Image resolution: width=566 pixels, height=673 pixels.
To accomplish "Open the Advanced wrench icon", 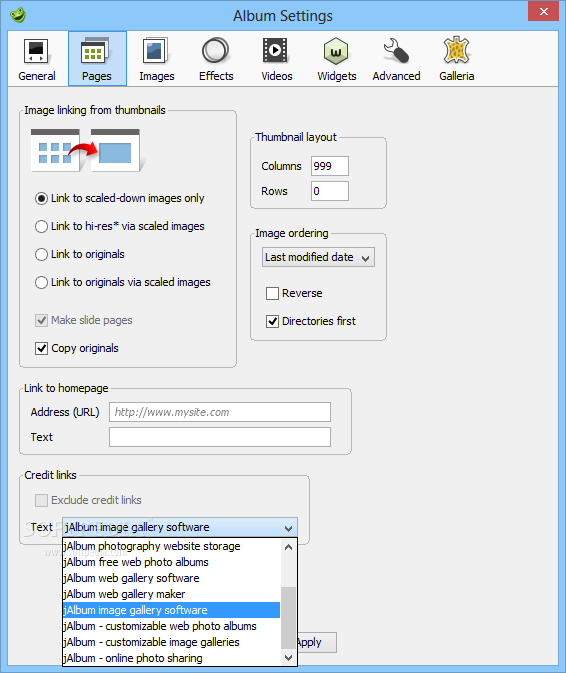I will [x=396, y=51].
